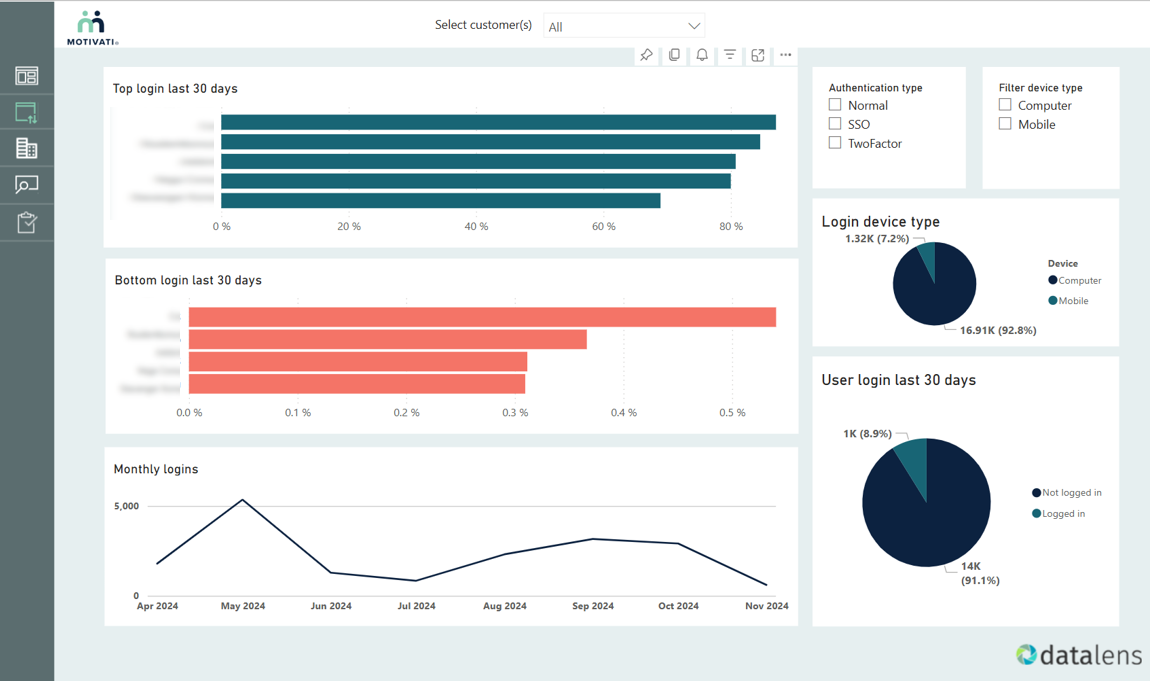The height and width of the screenshot is (681, 1150).
Task: Open the clipboard checklist page in sidebar
Action: (x=27, y=222)
